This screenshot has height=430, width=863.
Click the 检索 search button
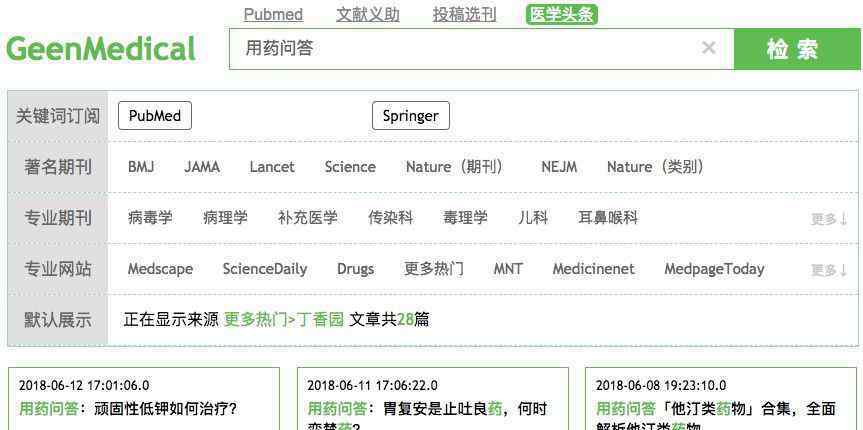pos(798,49)
